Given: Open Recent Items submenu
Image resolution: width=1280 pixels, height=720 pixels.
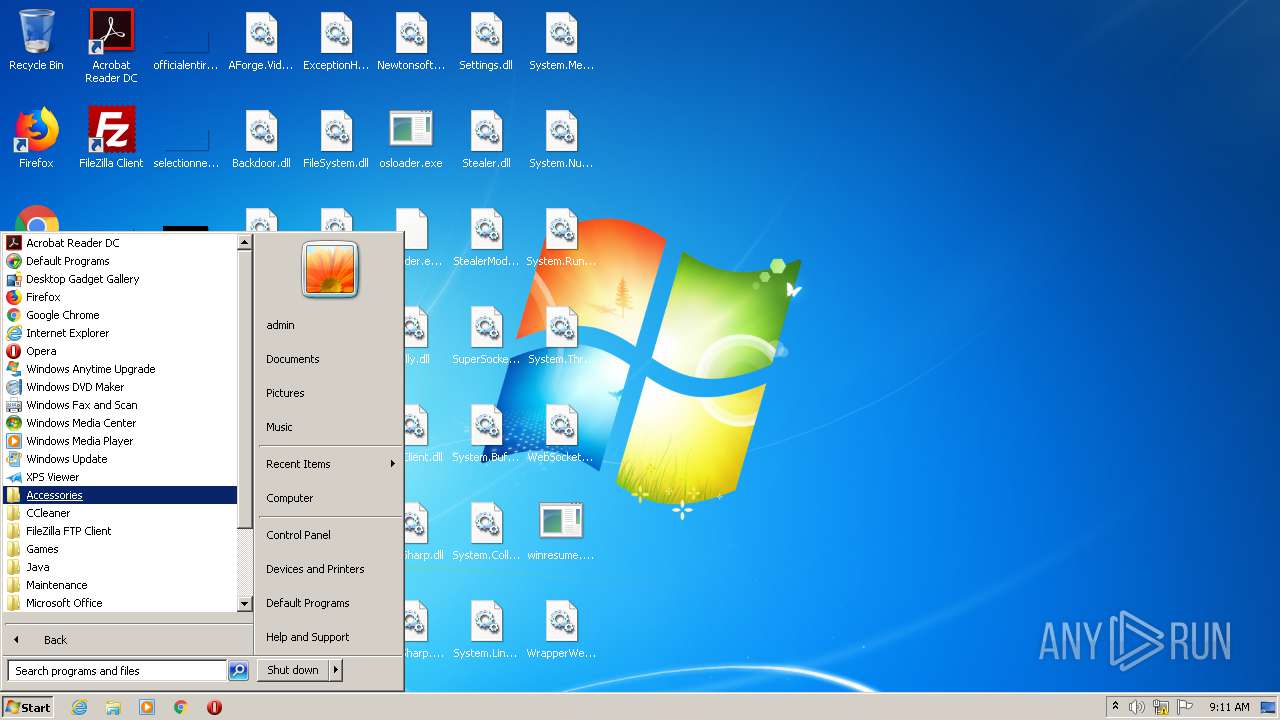Looking at the screenshot, I should 330,464.
